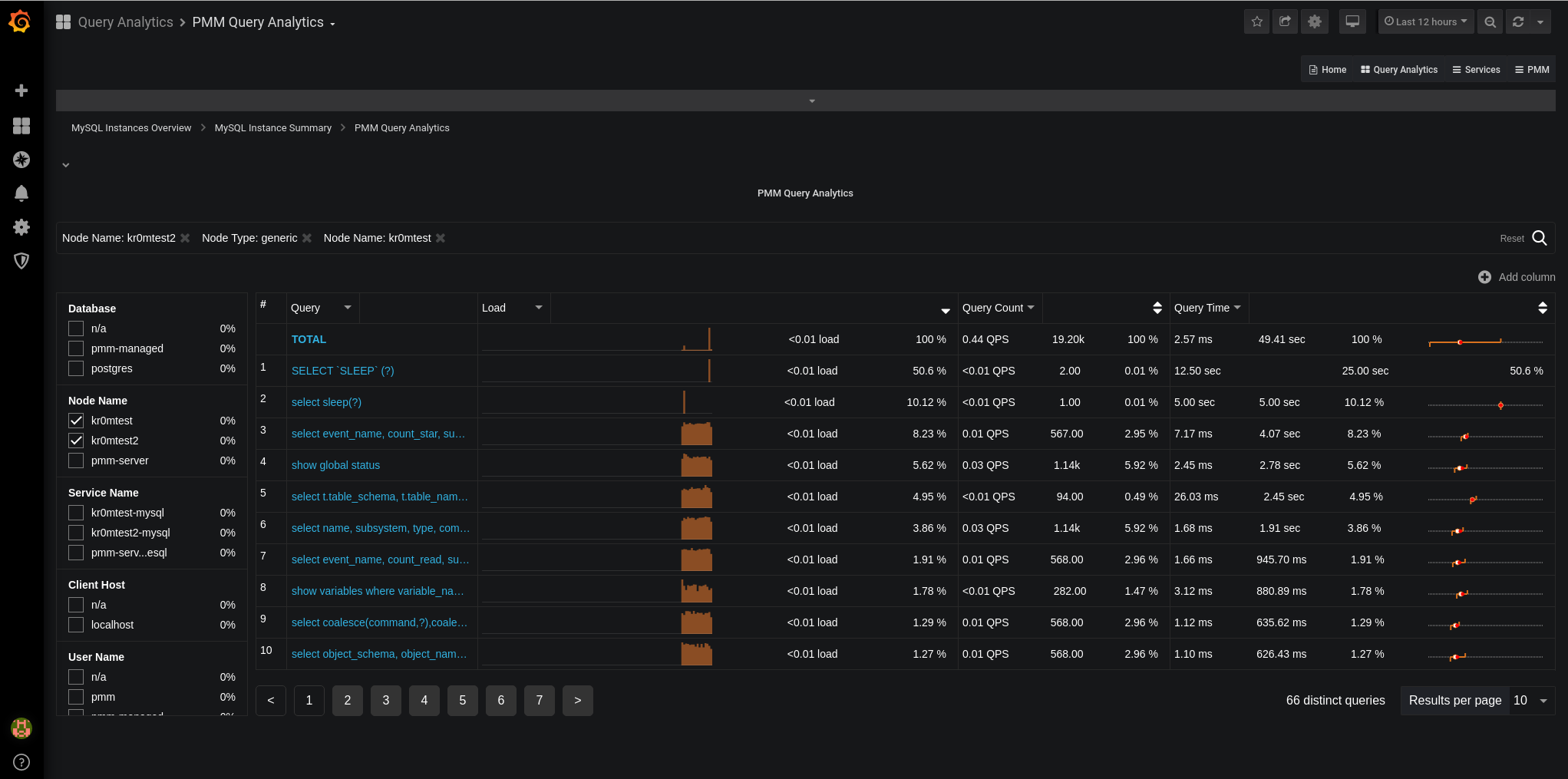The height and width of the screenshot is (779, 1568).
Task: Open the Create plus menu in sidebar
Action: (x=21, y=91)
